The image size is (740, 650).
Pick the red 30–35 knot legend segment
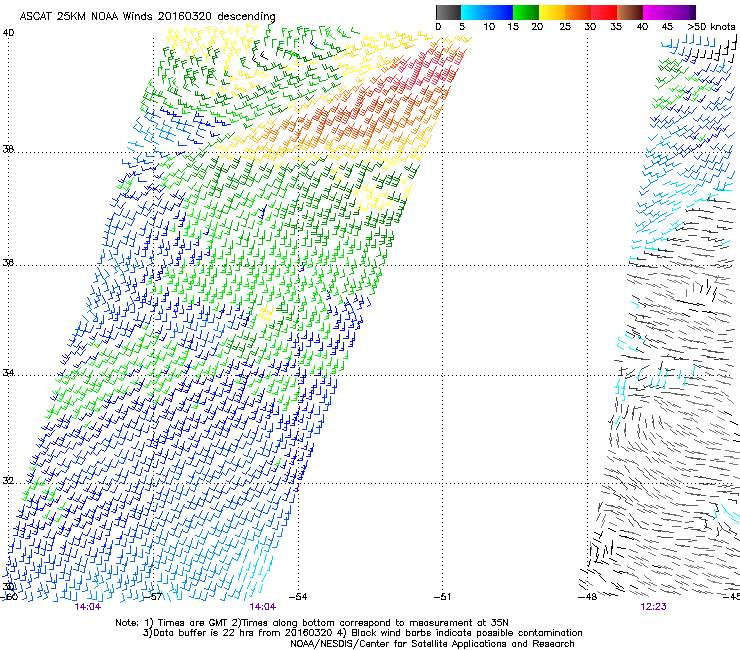(x=604, y=12)
